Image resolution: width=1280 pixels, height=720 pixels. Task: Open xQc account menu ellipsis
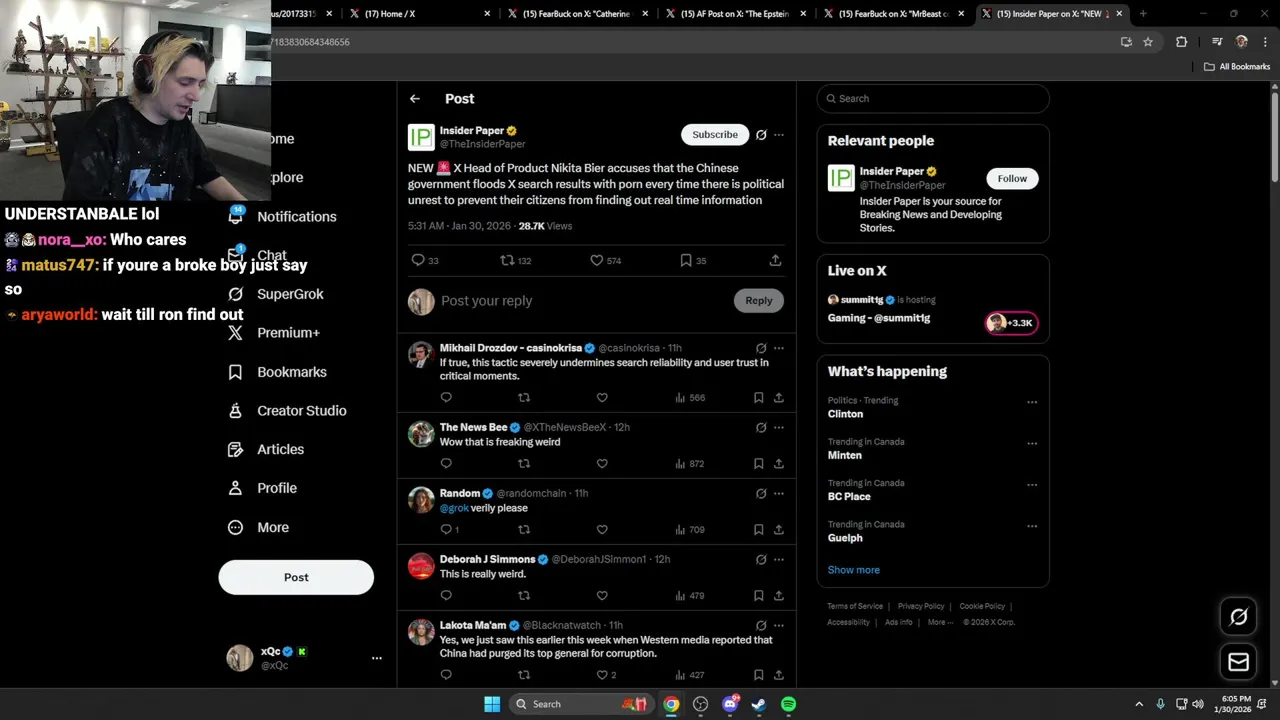click(x=377, y=658)
